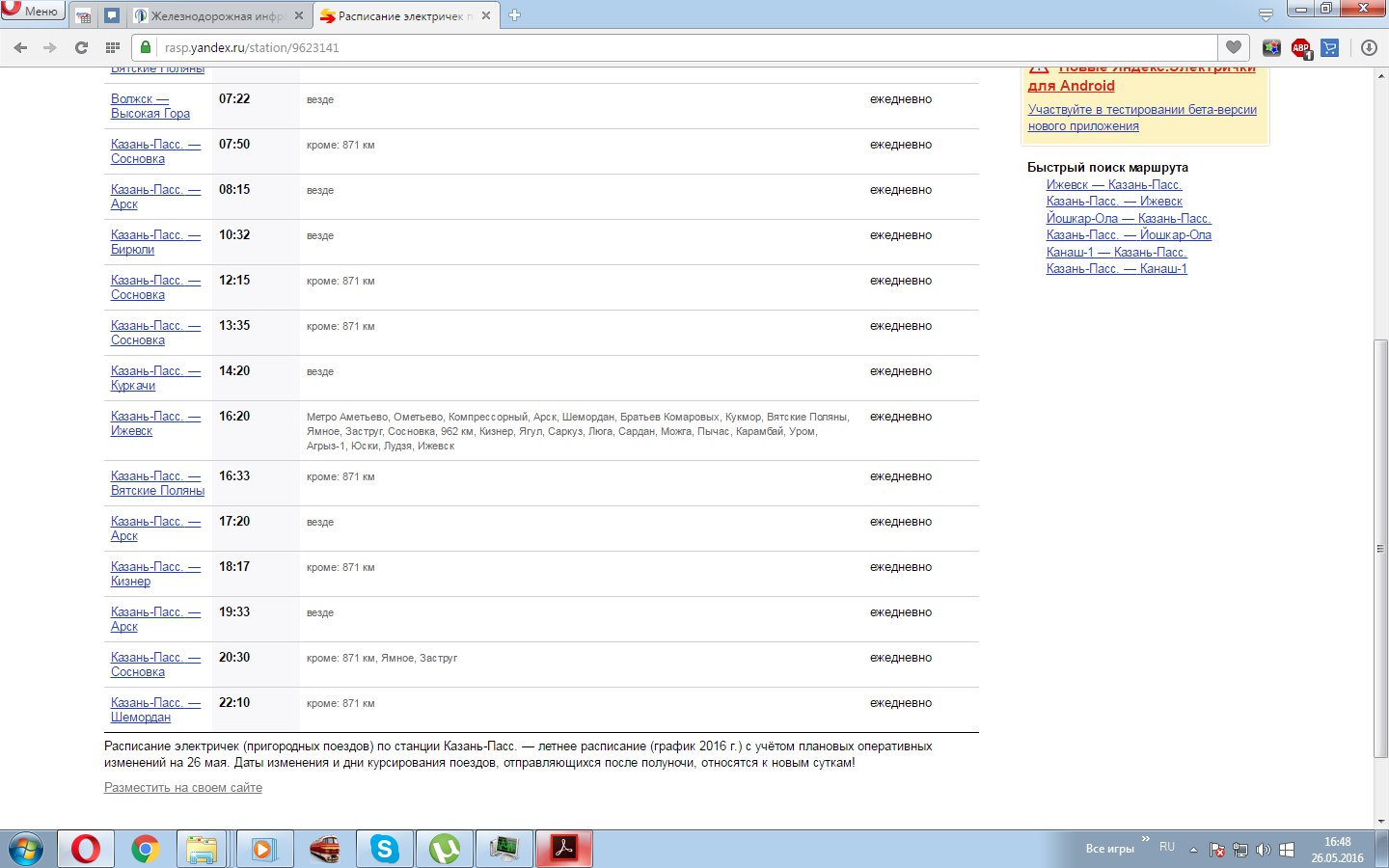The image size is (1389, 868).
Task: Click the Разместить на своем сайте link
Action: [183, 788]
